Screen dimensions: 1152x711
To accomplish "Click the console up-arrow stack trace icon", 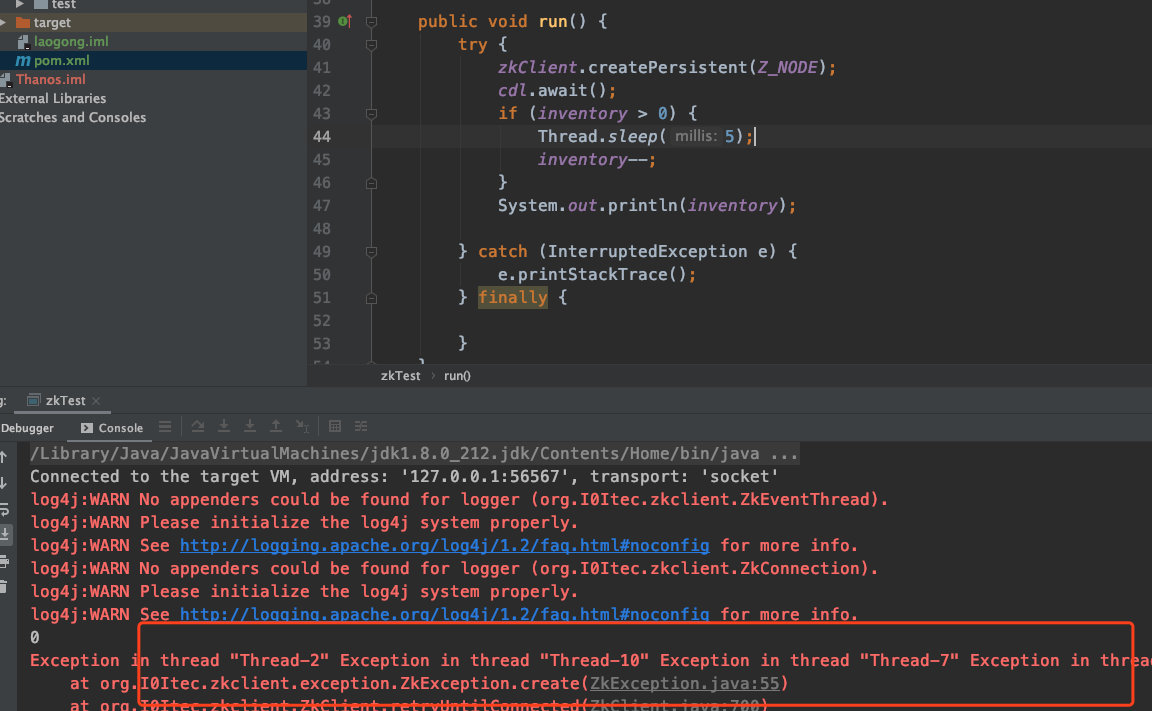I will pyautogui.click(x=4, y=457).
